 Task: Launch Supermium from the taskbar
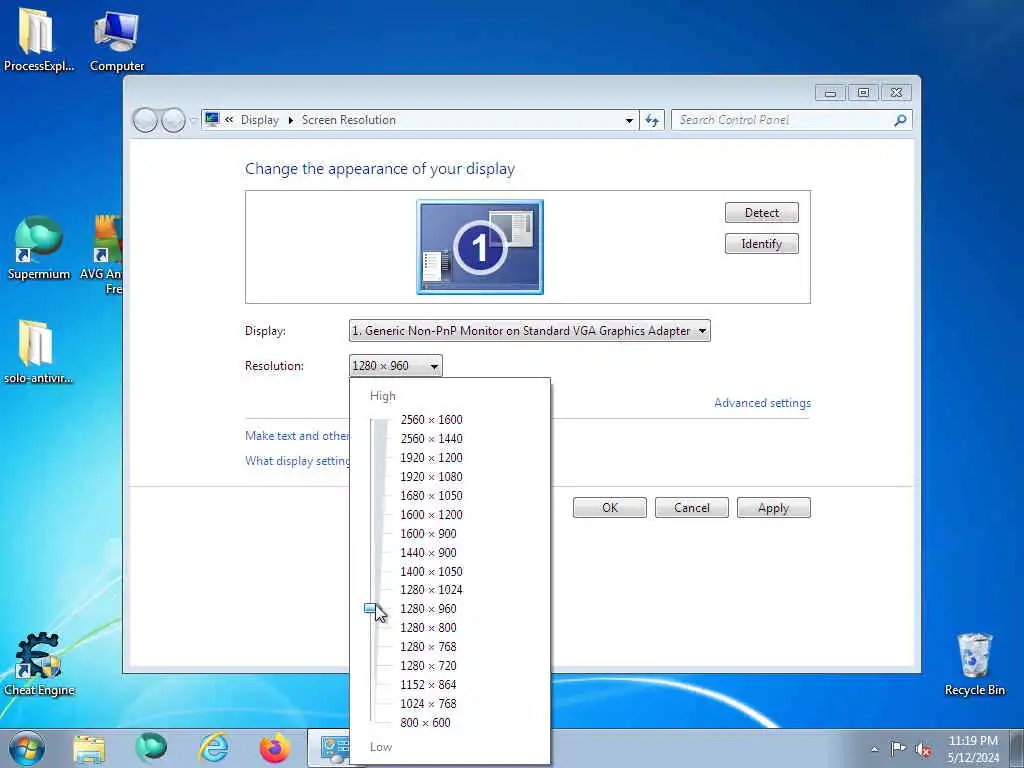click(151, 748)
